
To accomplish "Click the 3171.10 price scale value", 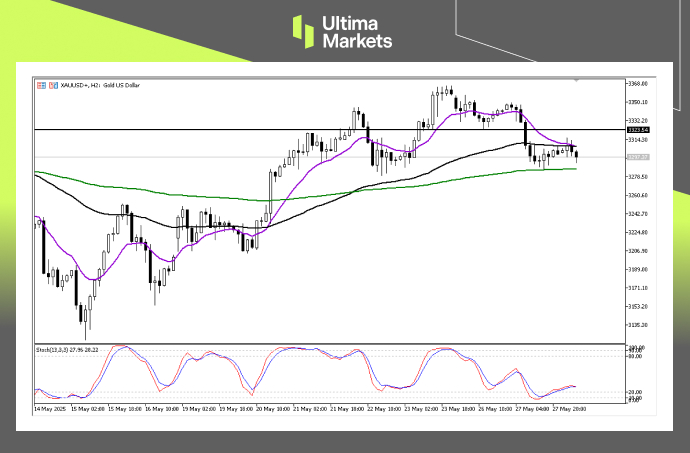I will pos(638,288).
